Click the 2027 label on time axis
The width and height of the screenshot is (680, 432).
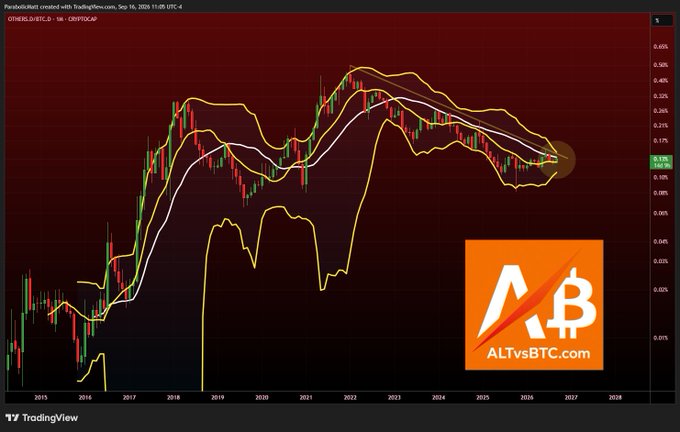pos(571,398)
